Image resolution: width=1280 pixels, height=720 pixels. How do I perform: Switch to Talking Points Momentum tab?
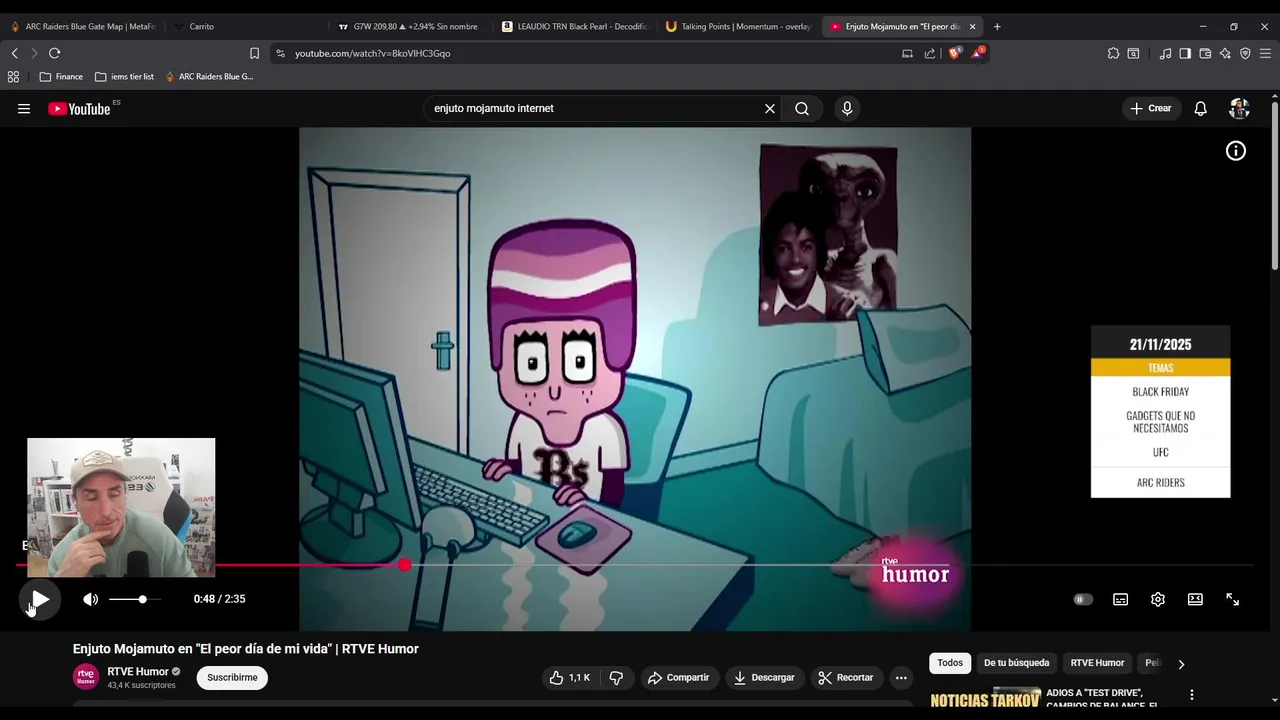pos(738,27)
